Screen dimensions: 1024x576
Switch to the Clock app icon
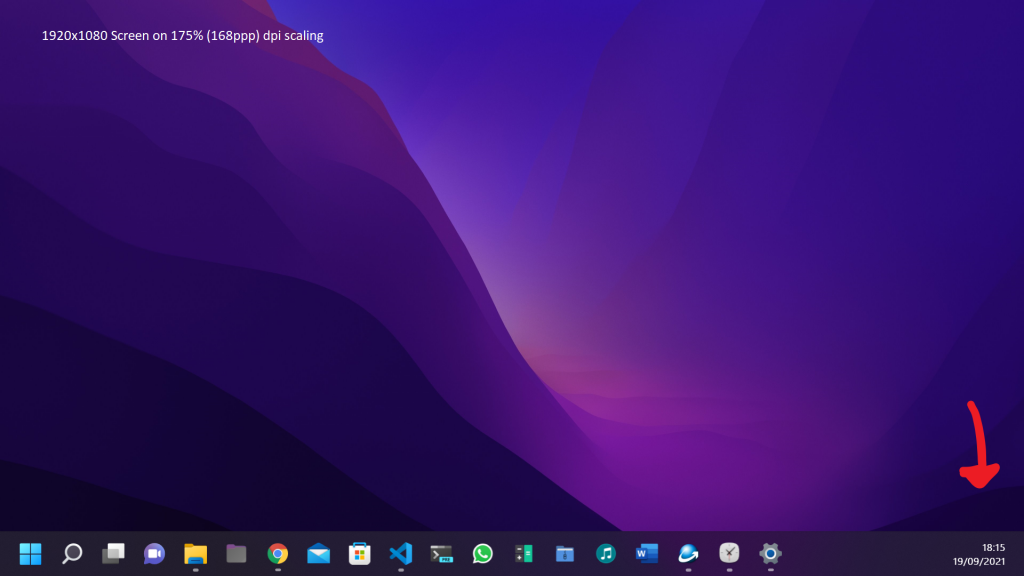coord(729,553)
